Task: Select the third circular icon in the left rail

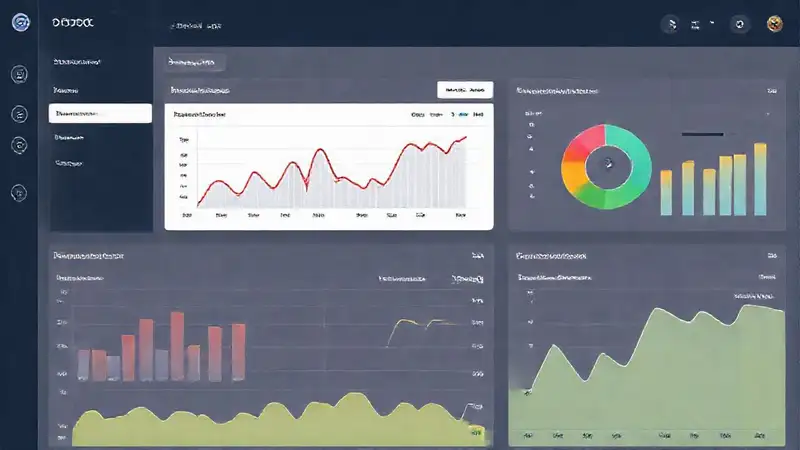Action: (x=19, y=146)
